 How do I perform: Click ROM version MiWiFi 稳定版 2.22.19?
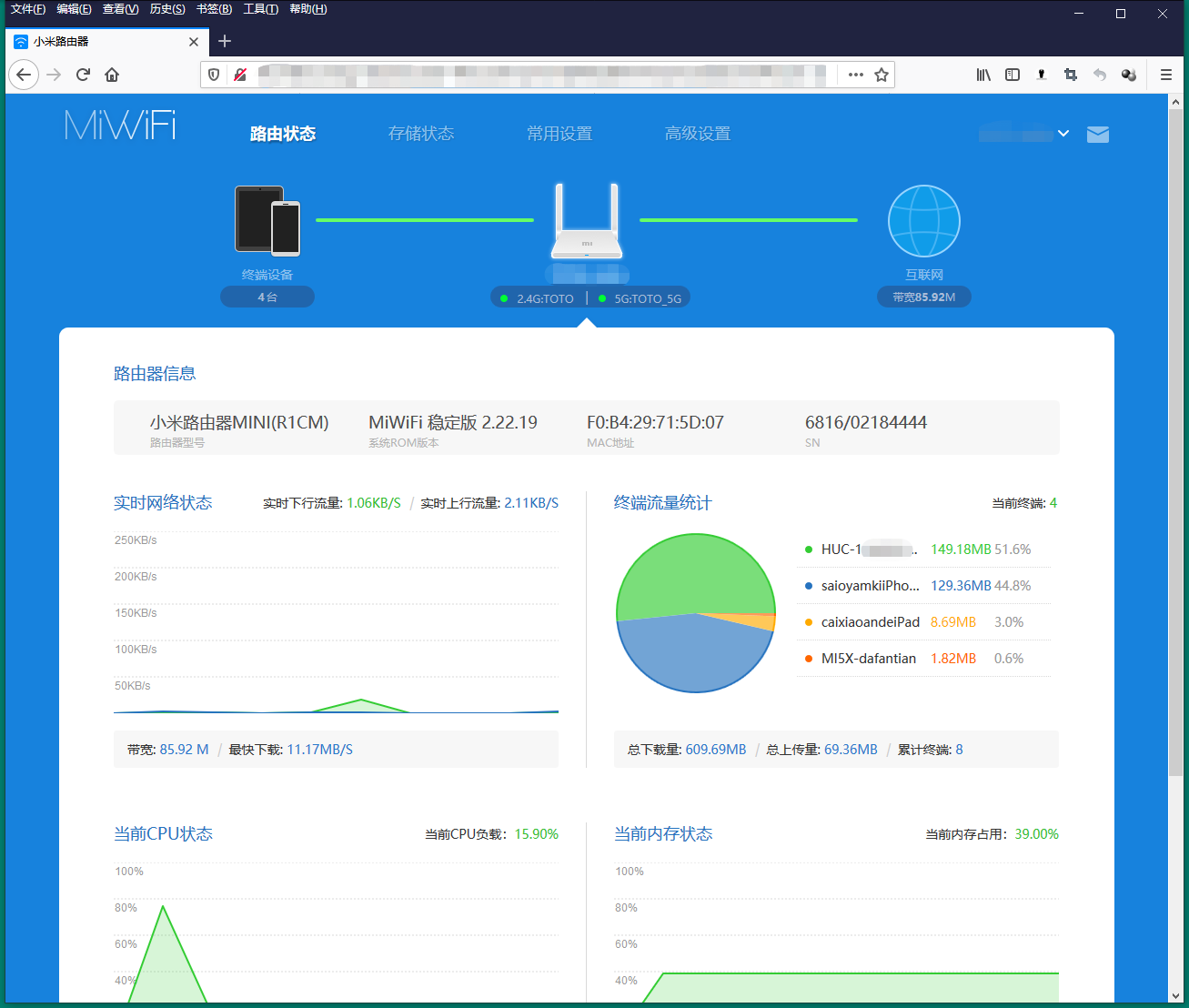453,422
